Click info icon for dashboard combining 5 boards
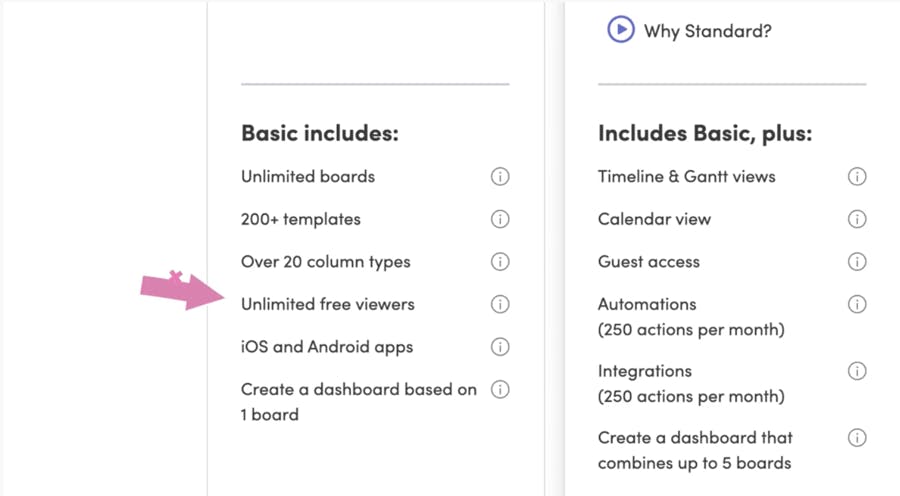The width and height of the screenshot is (900, 496). (857, 437)
